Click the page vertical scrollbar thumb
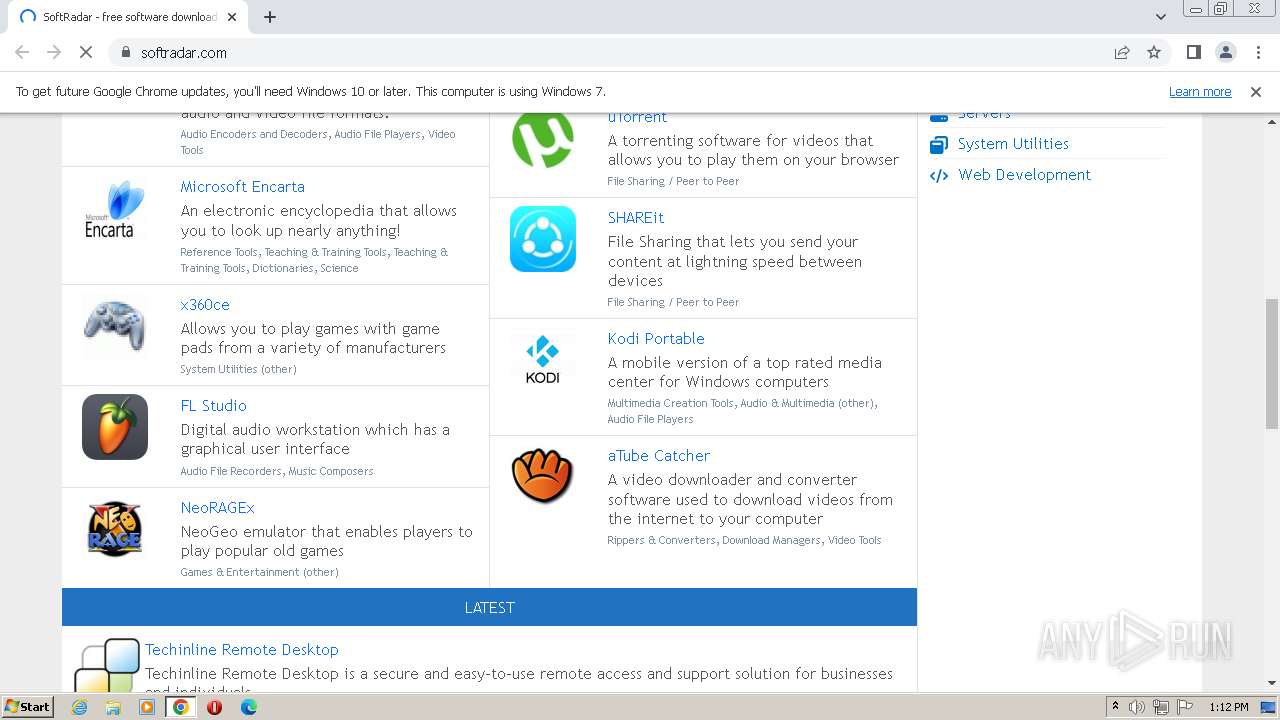1280x720 pixels. click(x=1272, y=363)
